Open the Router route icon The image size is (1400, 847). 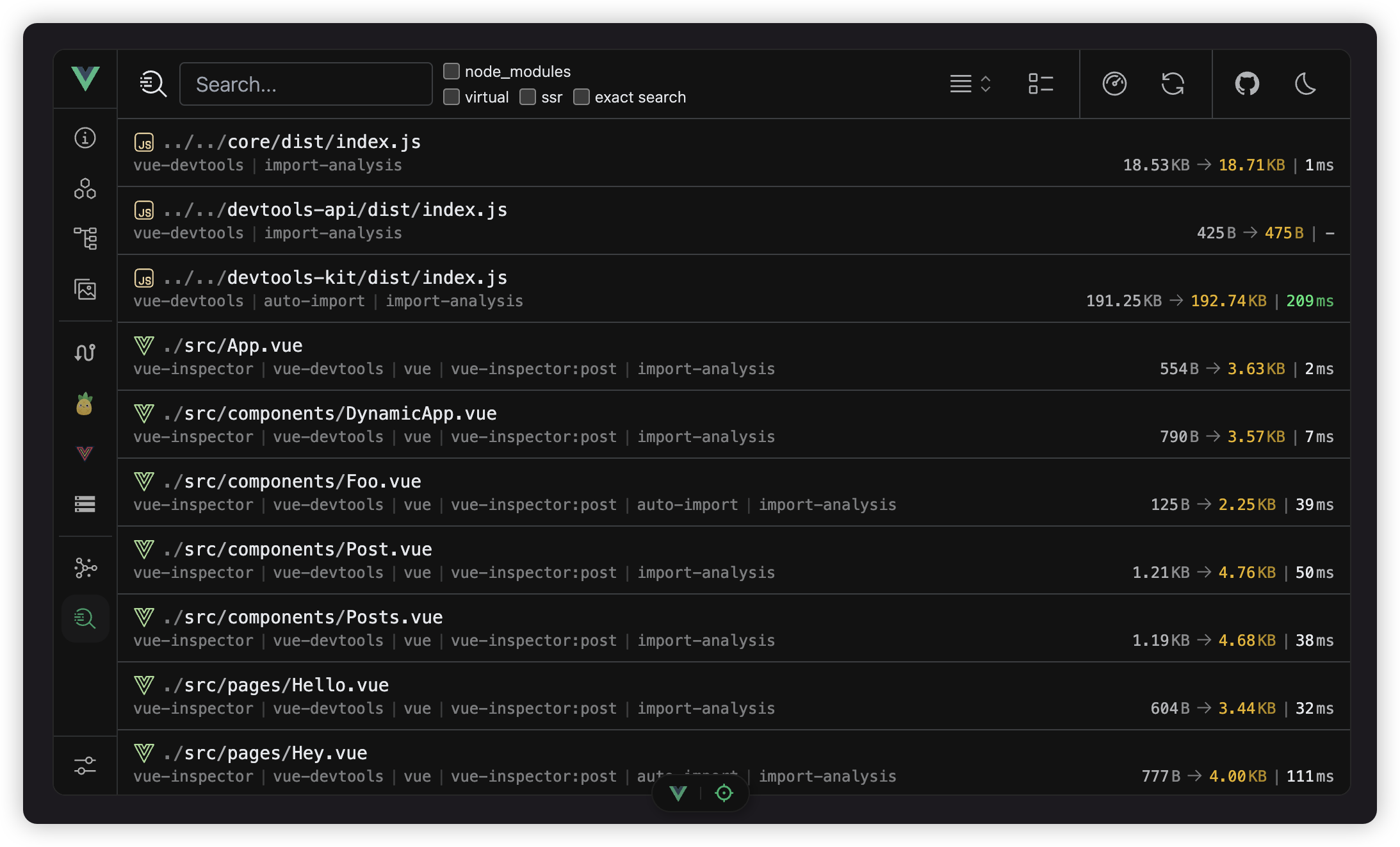point(85,352)
